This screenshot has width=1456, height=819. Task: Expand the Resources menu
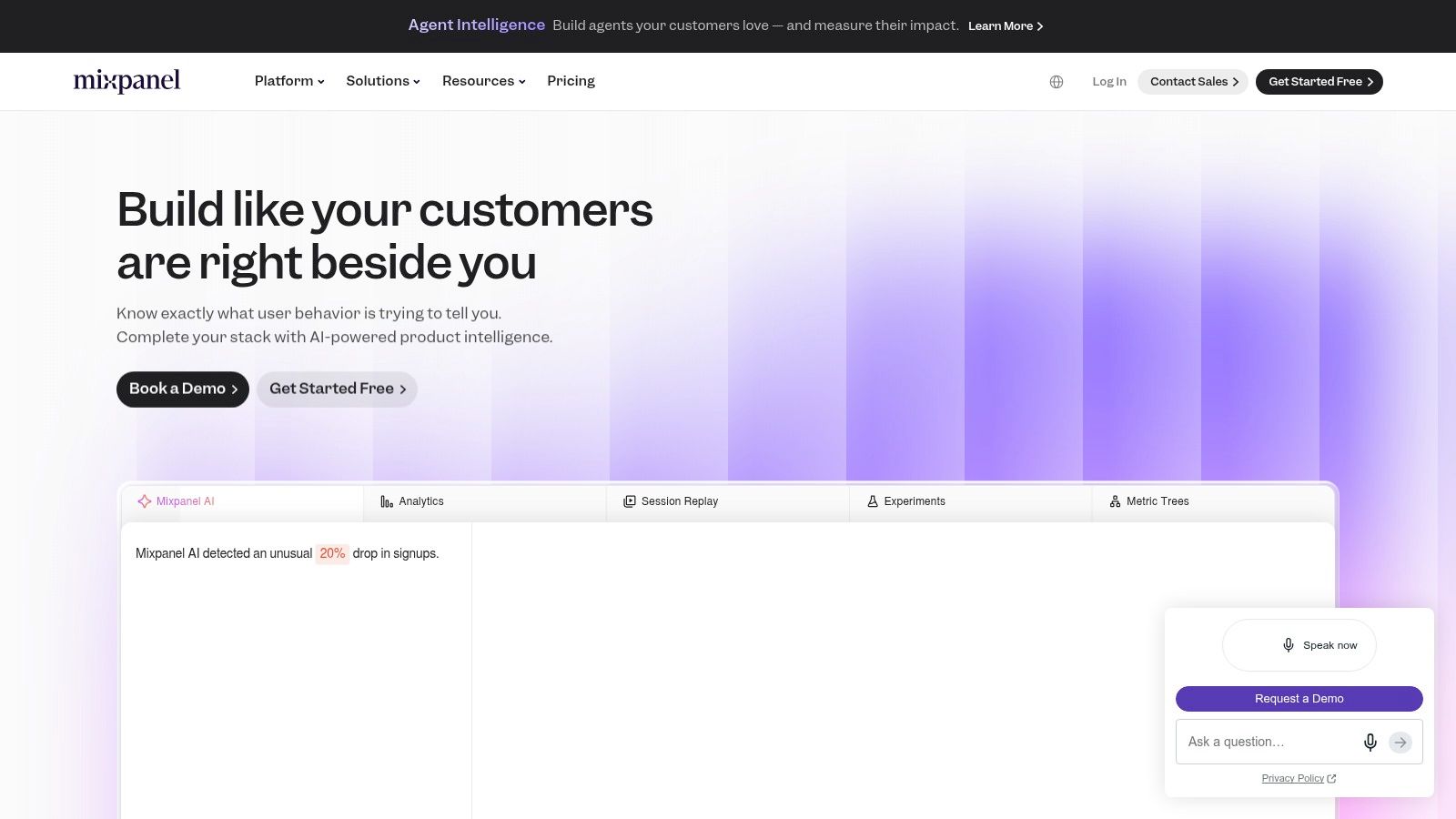click(484, 81)
